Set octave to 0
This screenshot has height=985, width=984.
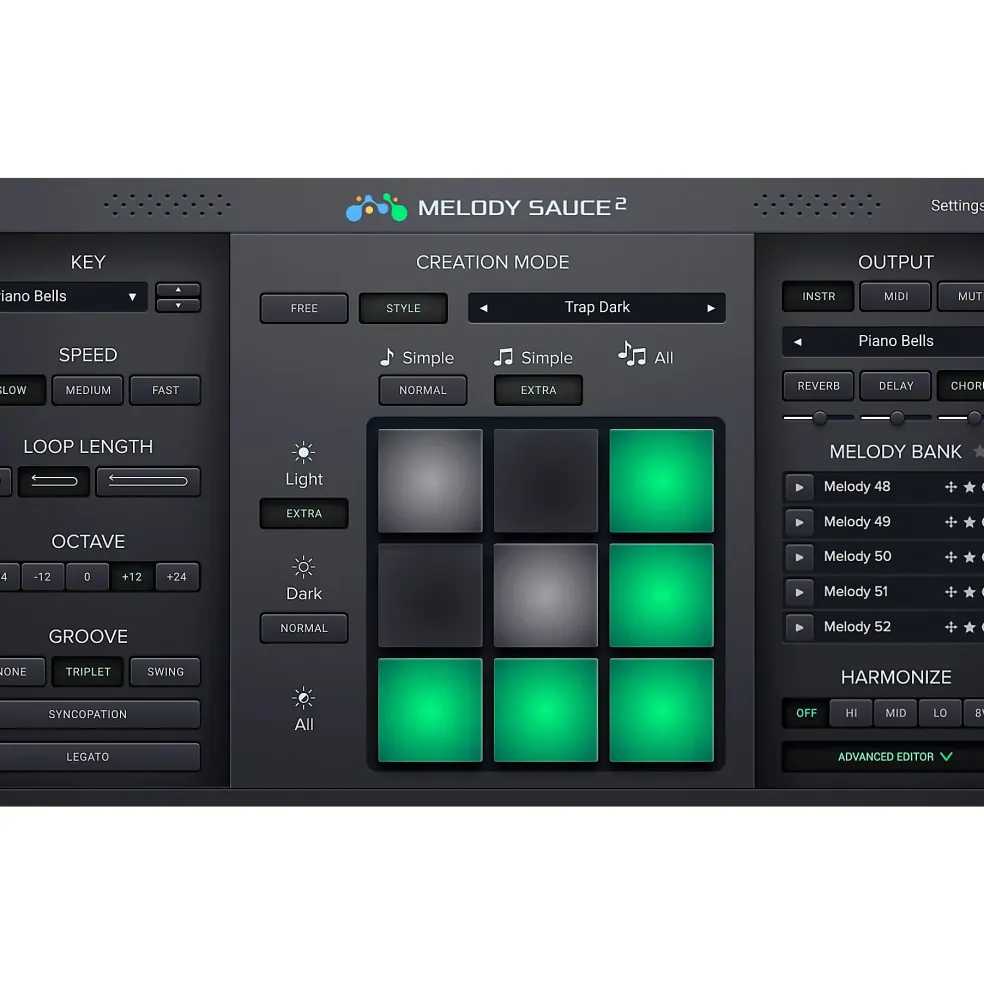[87, 577]
